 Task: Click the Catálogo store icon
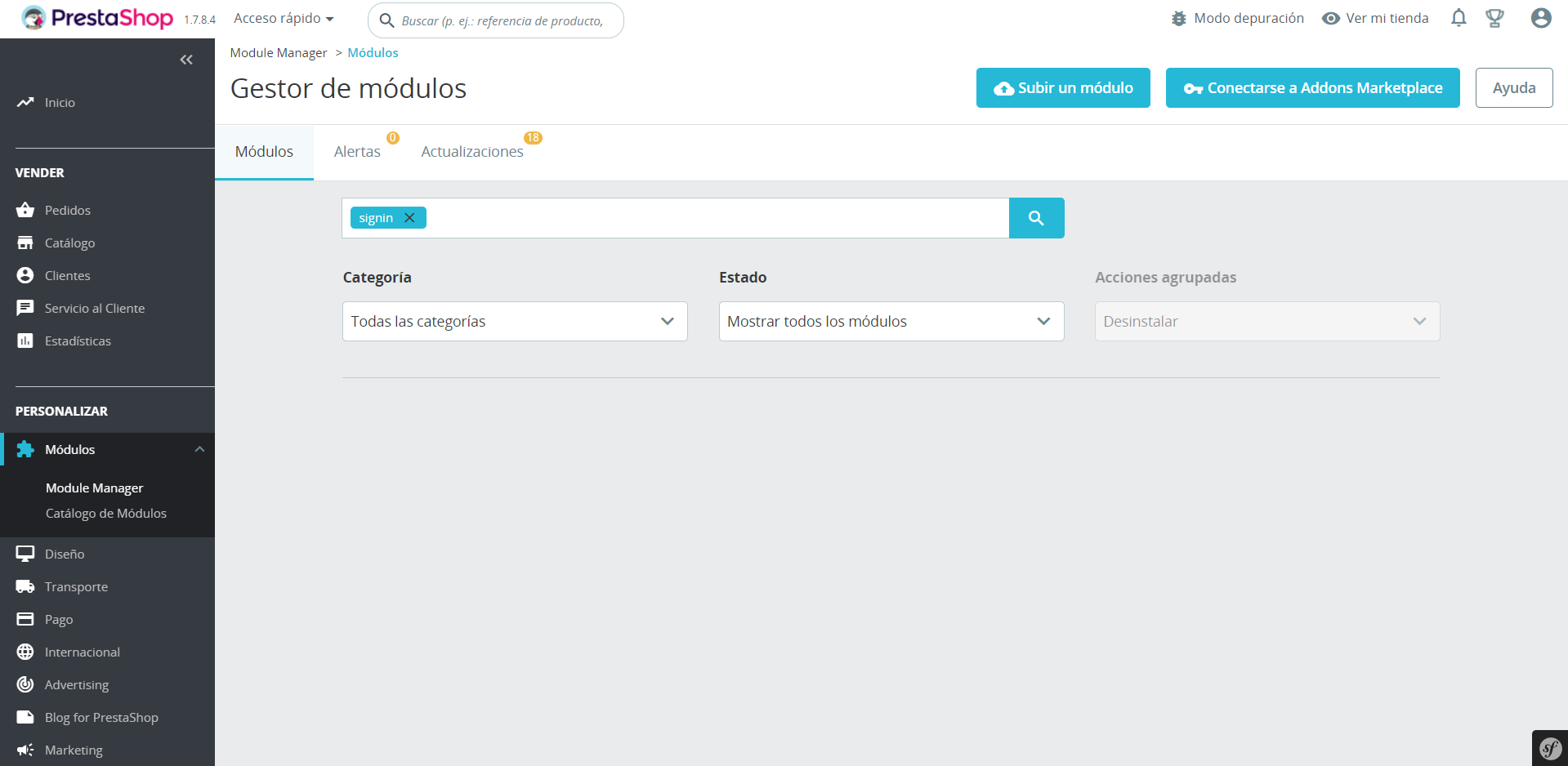[25, 243]
